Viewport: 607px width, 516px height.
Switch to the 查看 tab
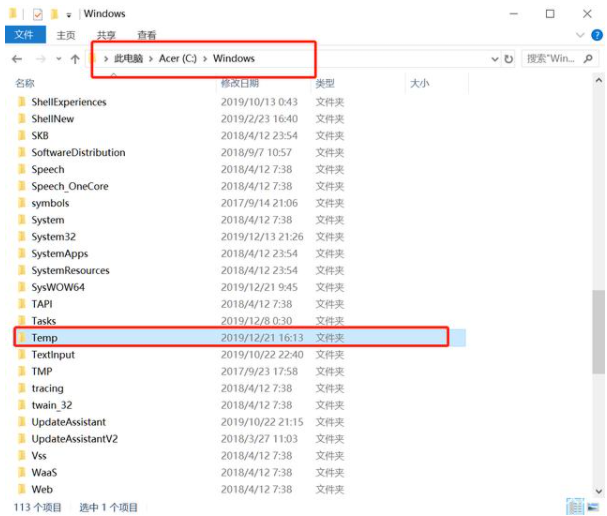pyautogui.click(x=146, y=35)
